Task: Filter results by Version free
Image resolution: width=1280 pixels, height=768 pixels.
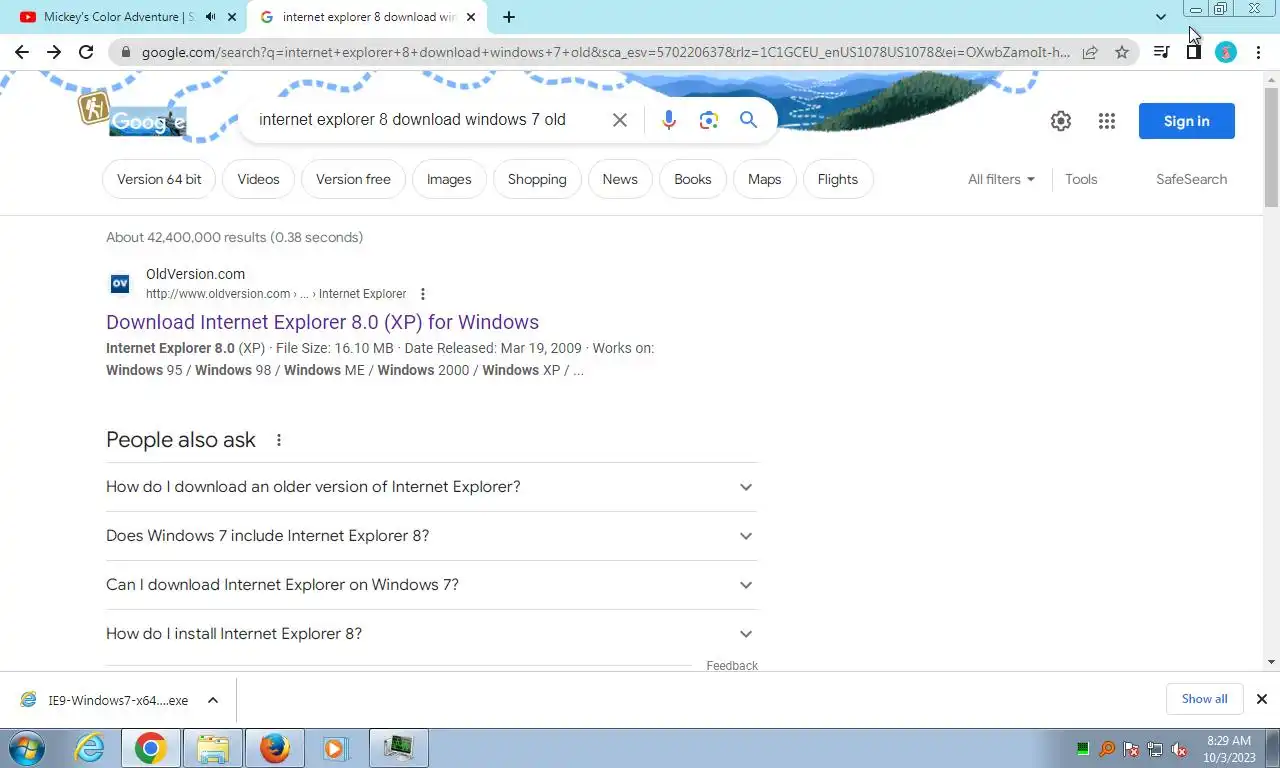Action: pos(353,179)
